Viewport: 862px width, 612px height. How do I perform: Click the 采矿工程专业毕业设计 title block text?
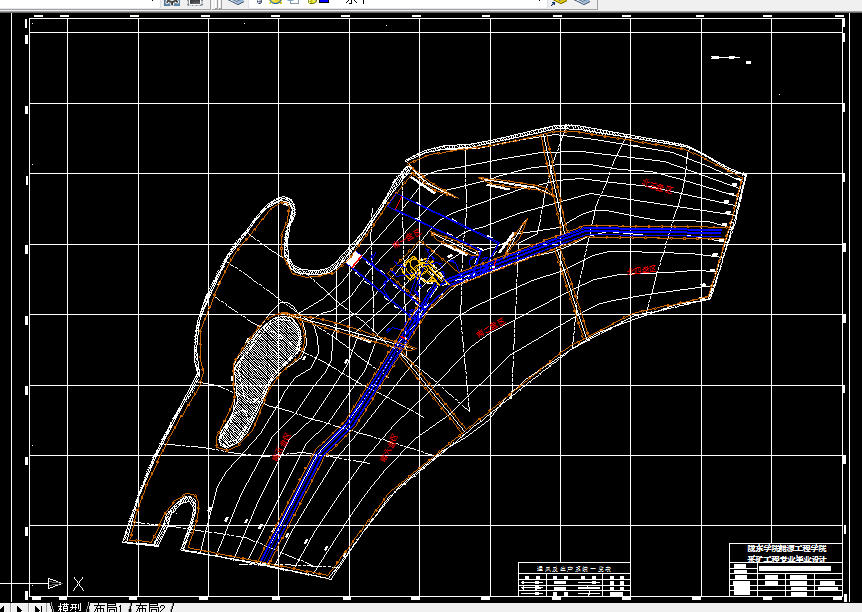[x=787, y=559]
